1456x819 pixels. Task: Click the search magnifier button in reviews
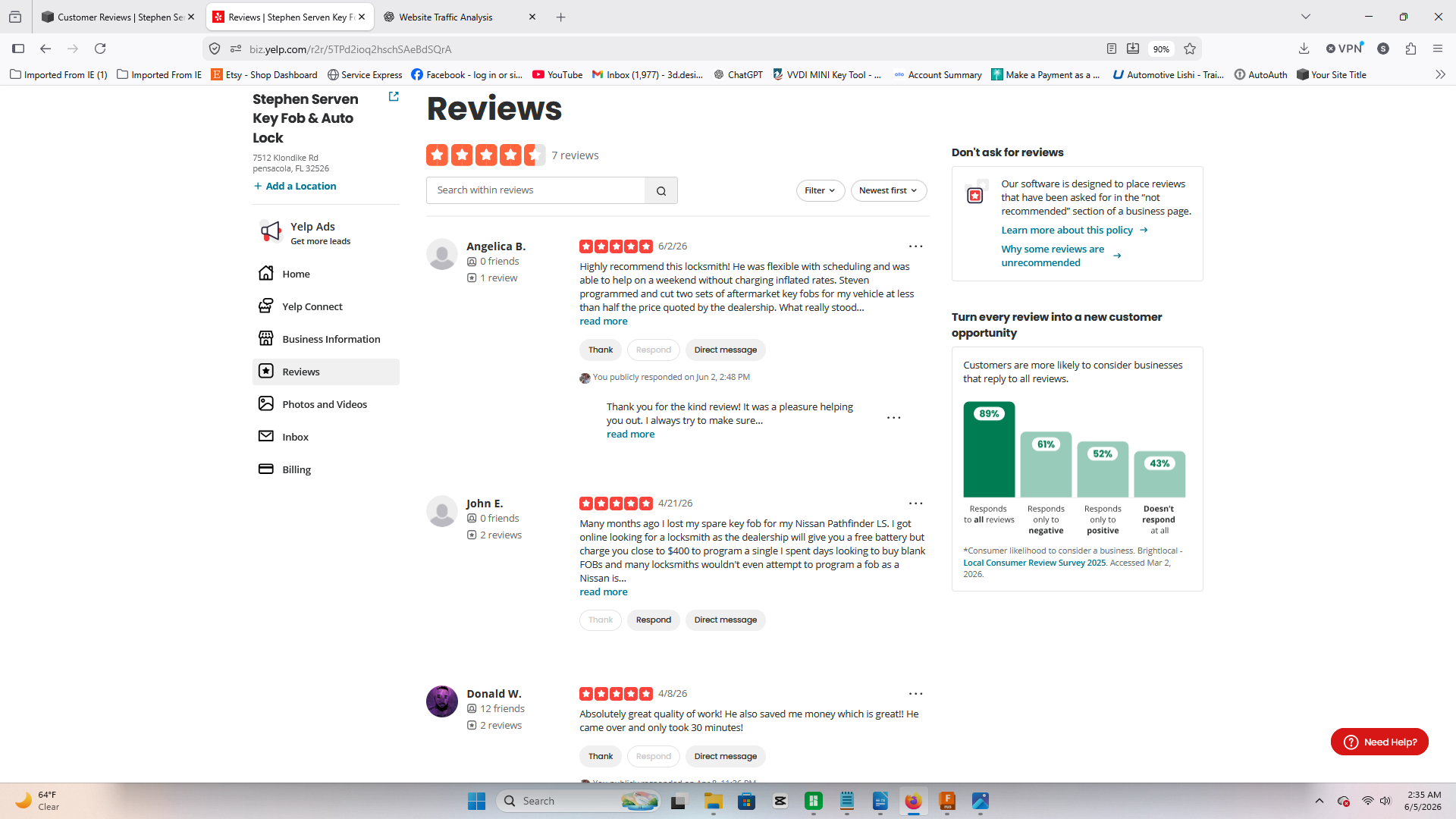pyautogui.click(x=661, y=191)
